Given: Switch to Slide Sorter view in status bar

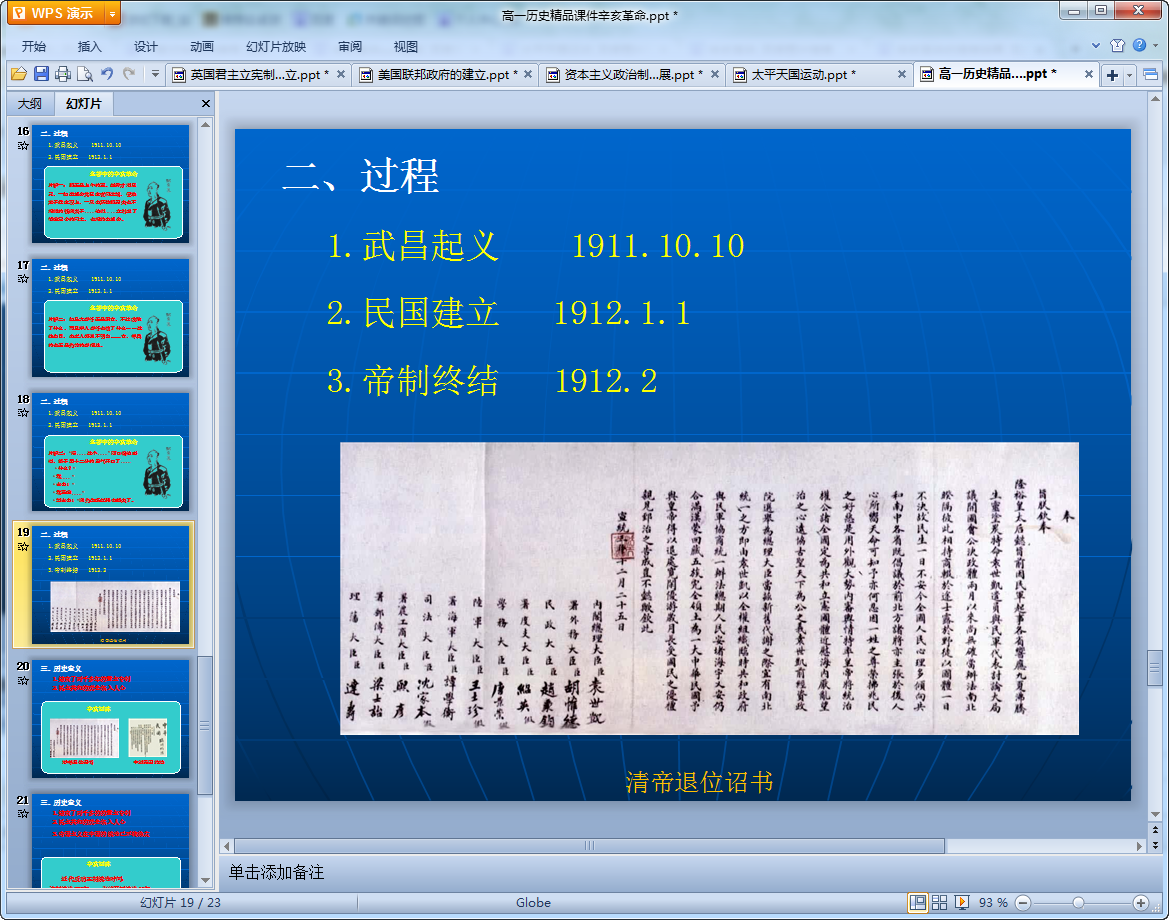Looking at the screenshot, I should tap(939, 902).
